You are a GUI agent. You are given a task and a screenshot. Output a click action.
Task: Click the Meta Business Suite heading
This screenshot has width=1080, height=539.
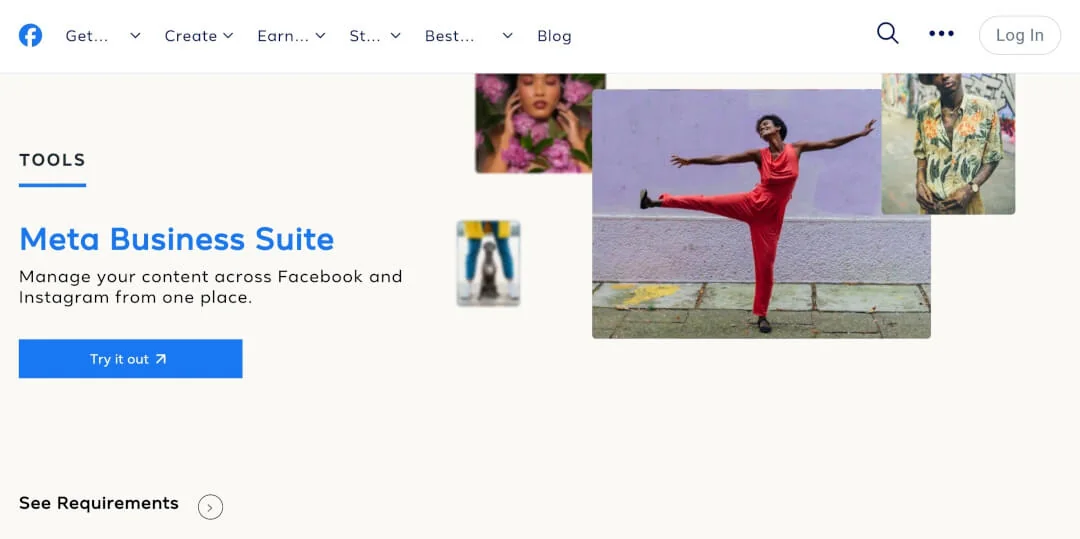[176, 239]
